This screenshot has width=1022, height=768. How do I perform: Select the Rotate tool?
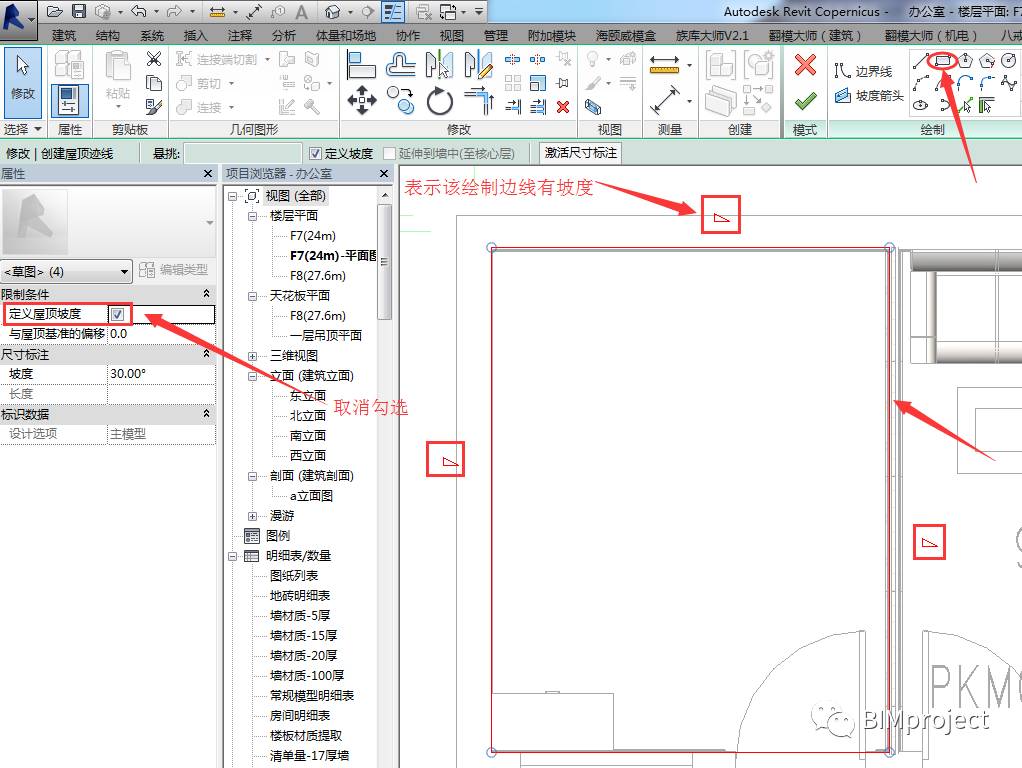[440, 102]
